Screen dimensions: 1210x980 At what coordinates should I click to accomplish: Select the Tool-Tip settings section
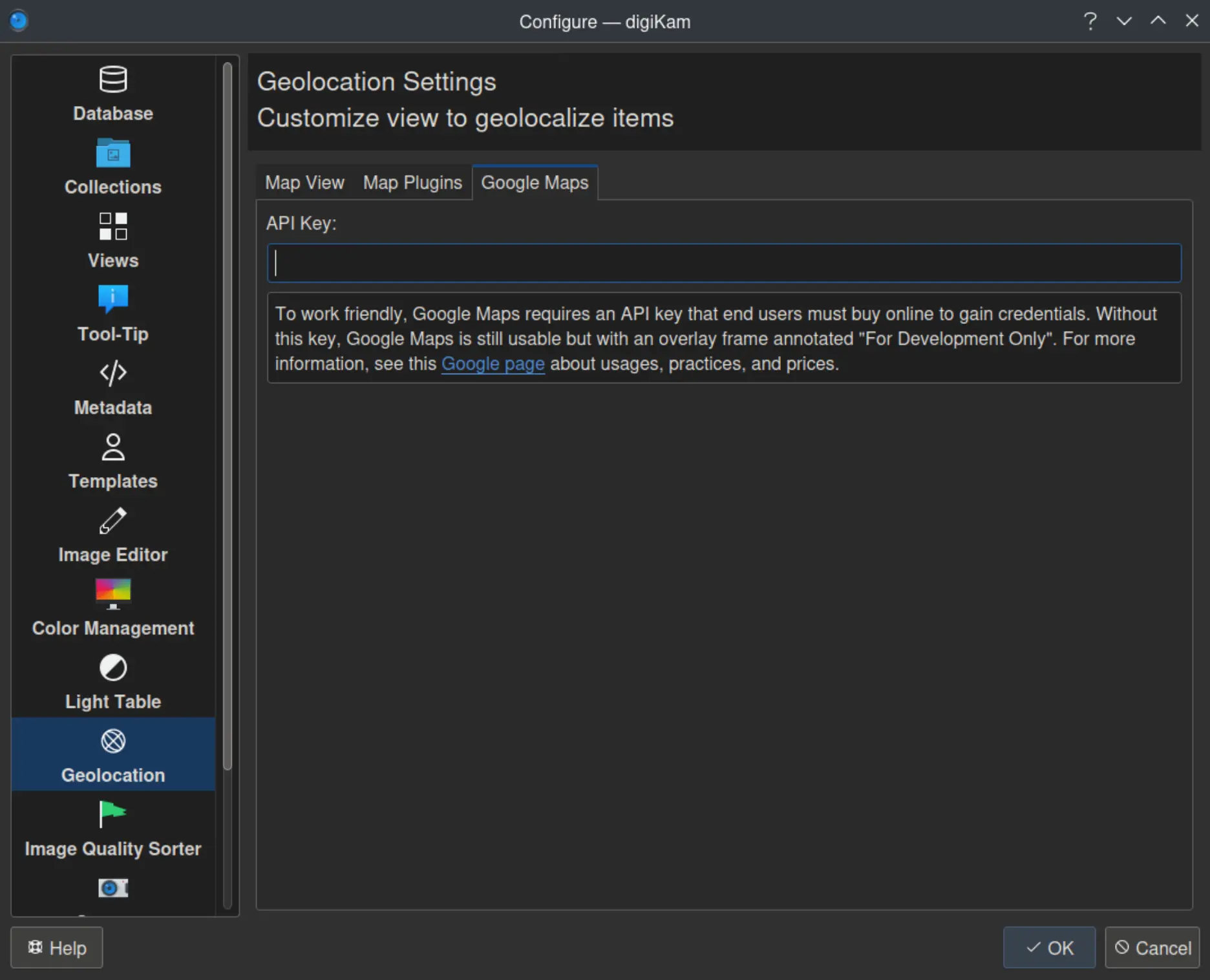(x=113, y=314)
